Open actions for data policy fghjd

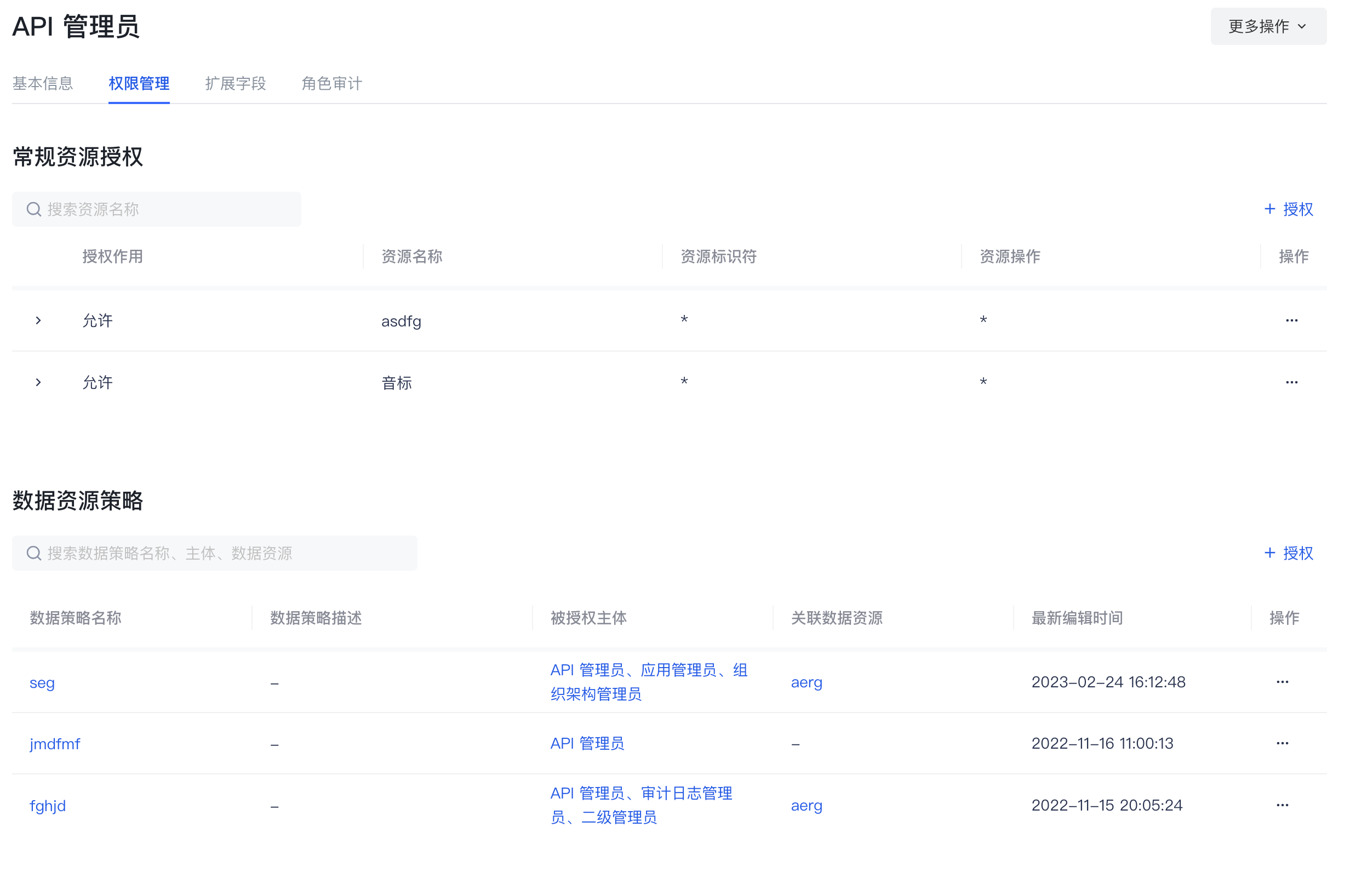click(x=1282, y=805)
